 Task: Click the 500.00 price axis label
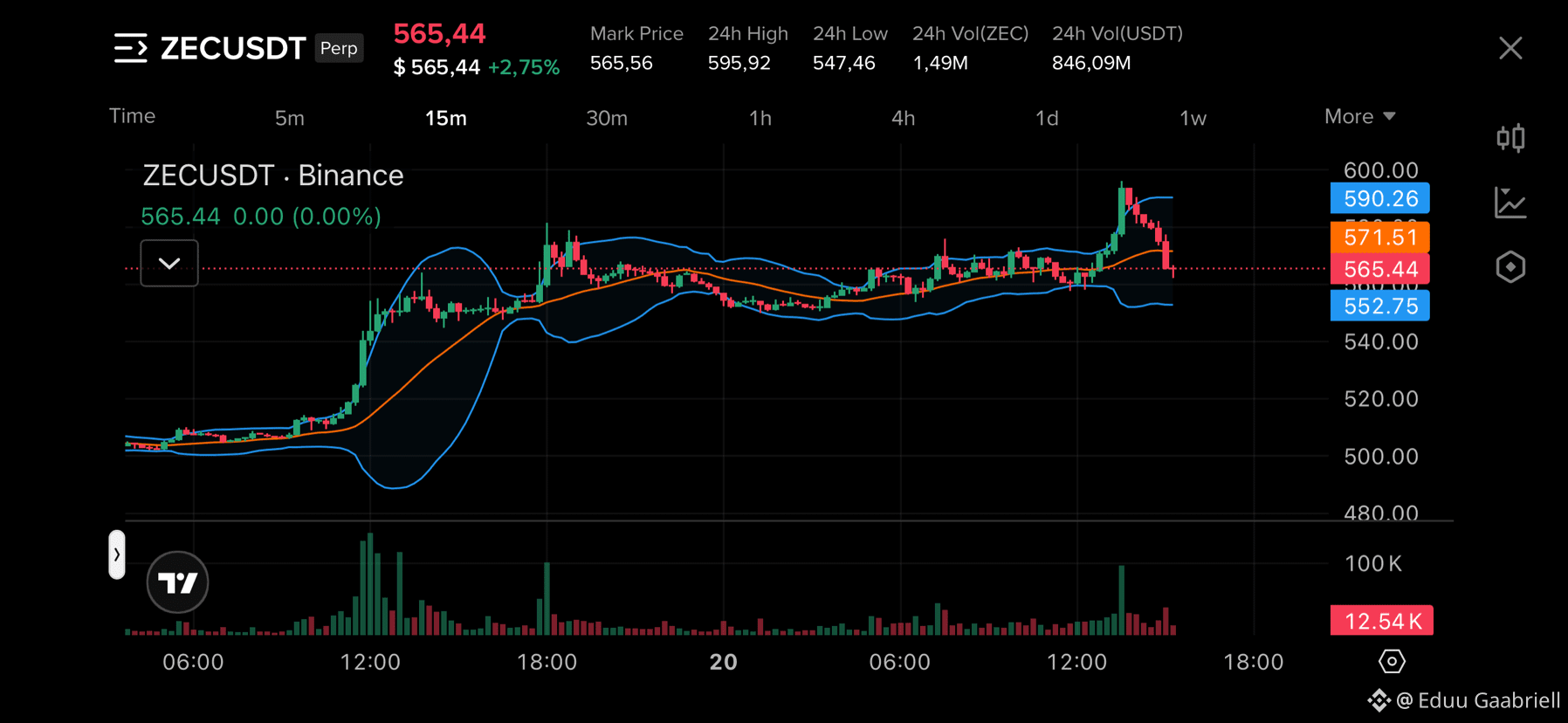click(1381, 456)
